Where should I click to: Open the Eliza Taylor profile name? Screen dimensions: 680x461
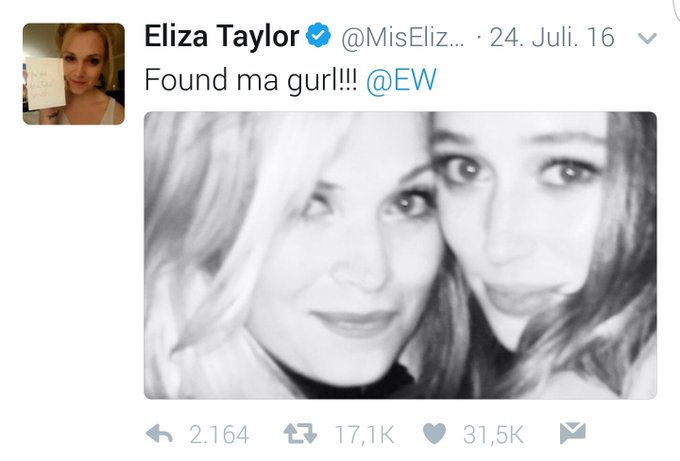pos(222,36)
